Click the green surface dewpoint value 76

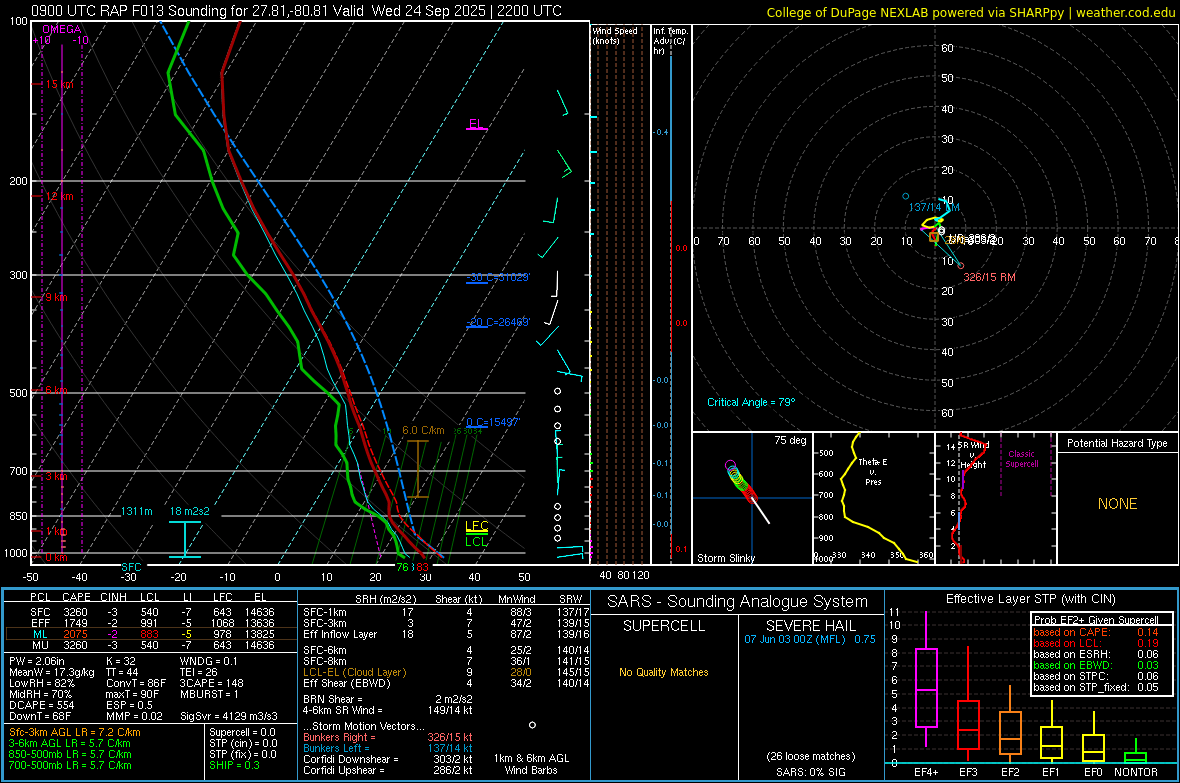coord(403,567)
